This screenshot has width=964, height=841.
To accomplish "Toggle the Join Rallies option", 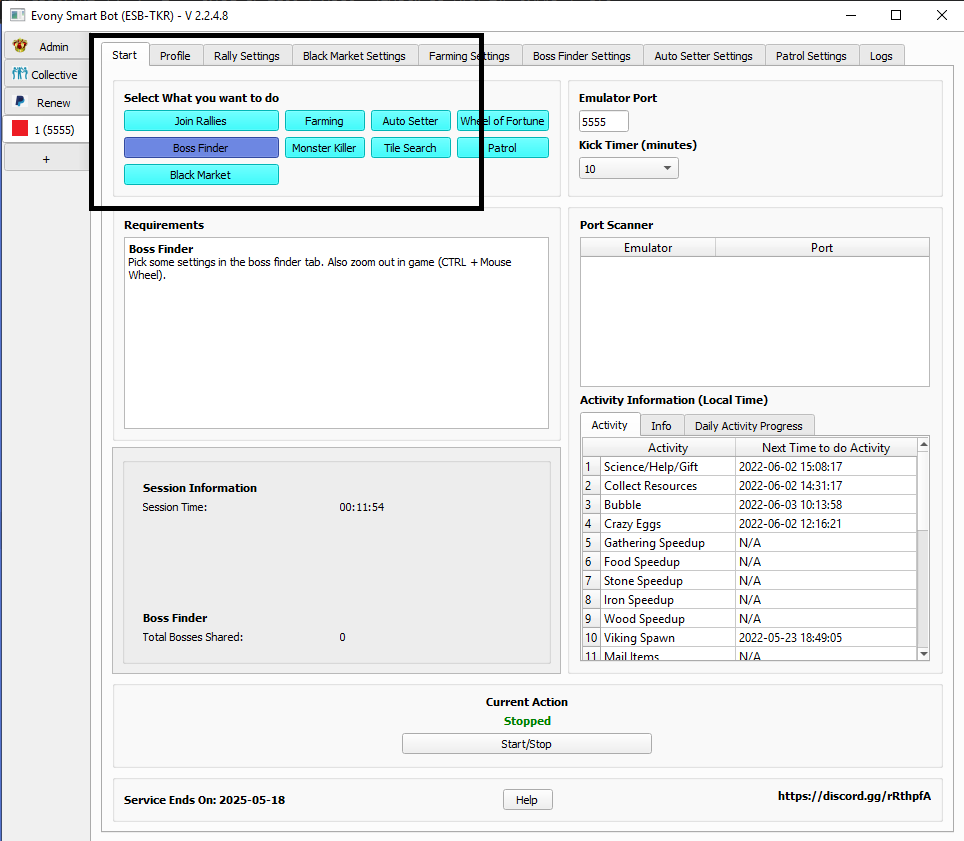I will click(x=201, y=121).
